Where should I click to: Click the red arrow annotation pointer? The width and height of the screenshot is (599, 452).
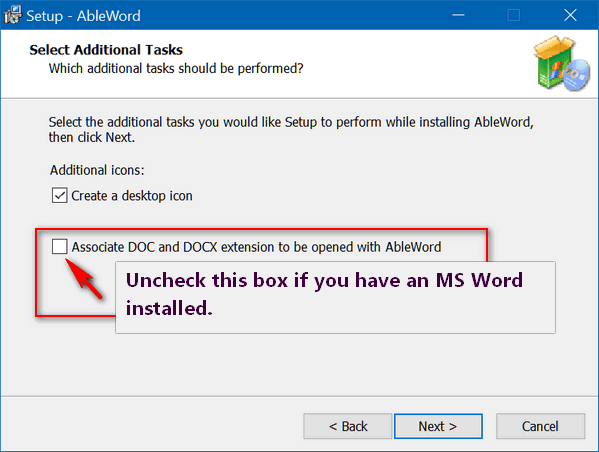84,278
